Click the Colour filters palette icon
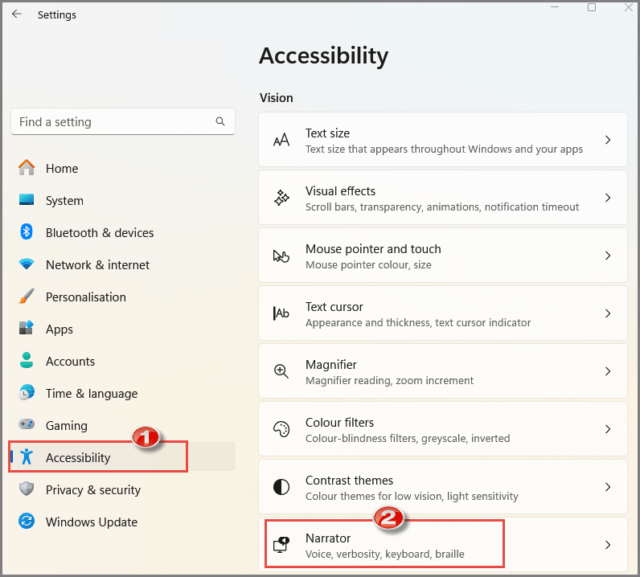The image size is (640, 577). [x=281, y=429]
